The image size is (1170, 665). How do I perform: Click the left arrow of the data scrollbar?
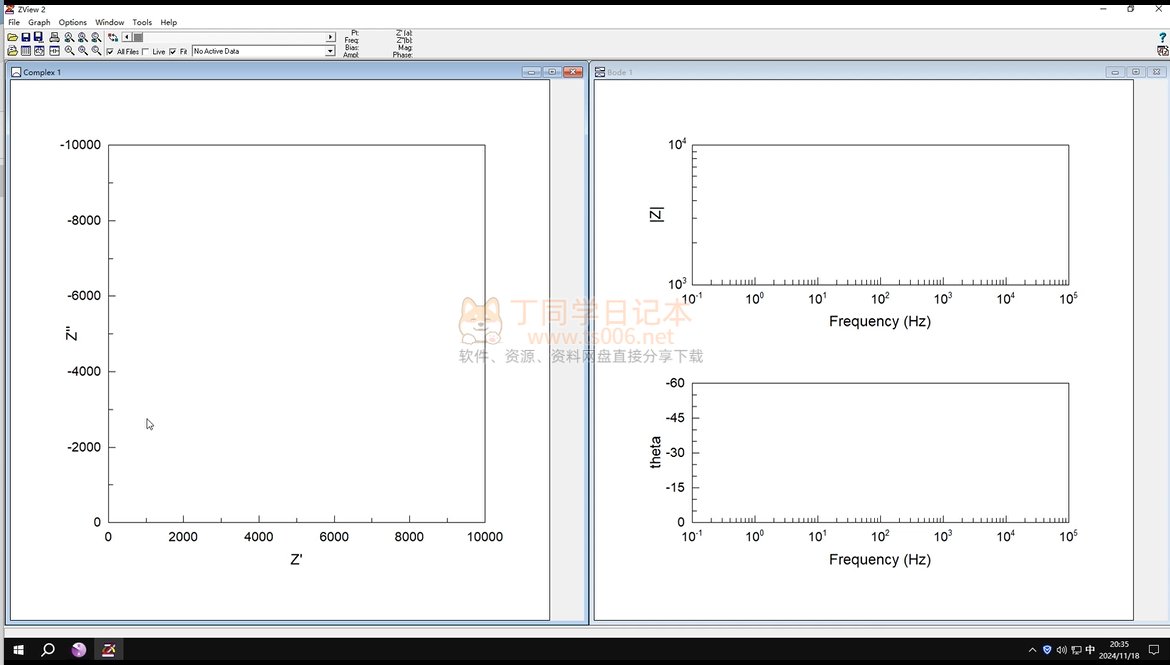click(x=126, y=37)
